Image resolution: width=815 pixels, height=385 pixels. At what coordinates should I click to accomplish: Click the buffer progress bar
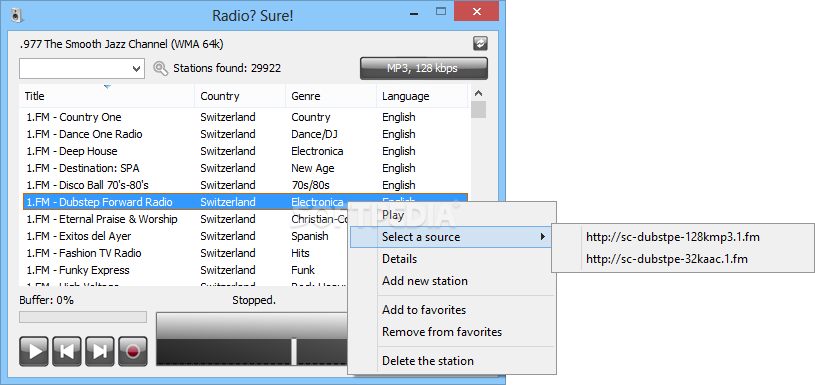83,317
